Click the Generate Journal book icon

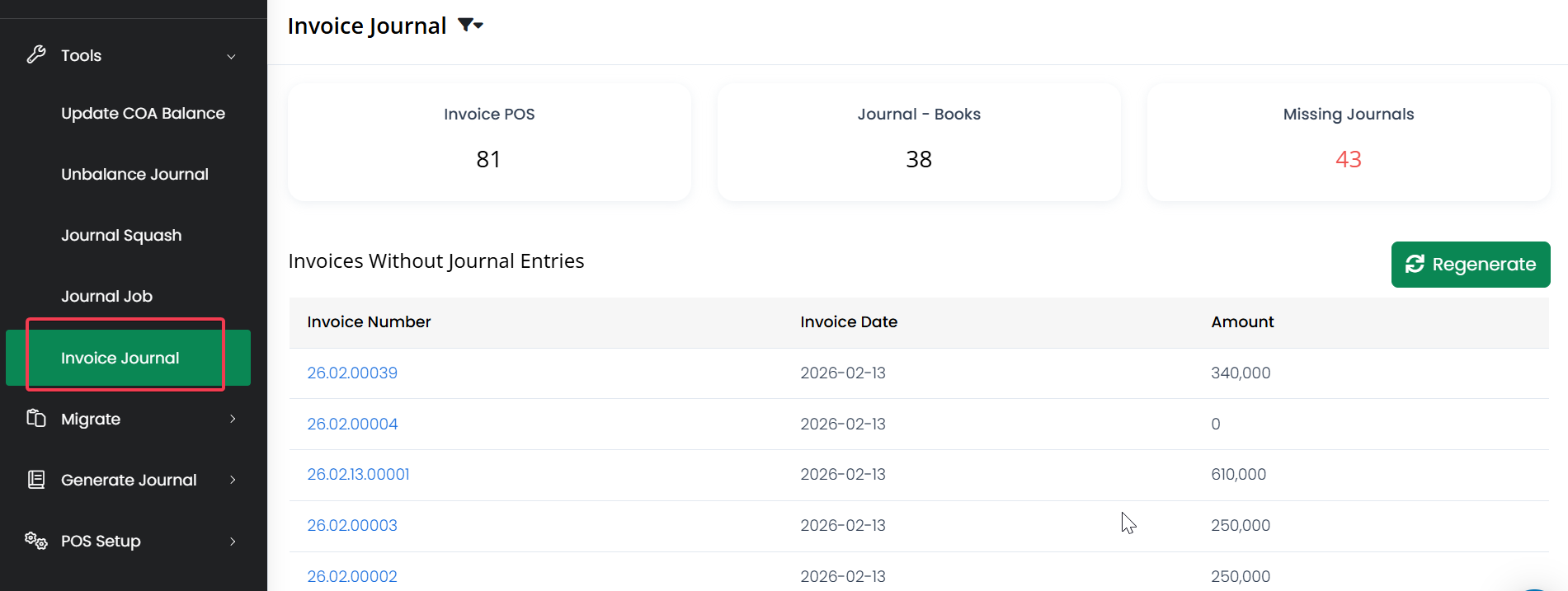coord(36,480)
